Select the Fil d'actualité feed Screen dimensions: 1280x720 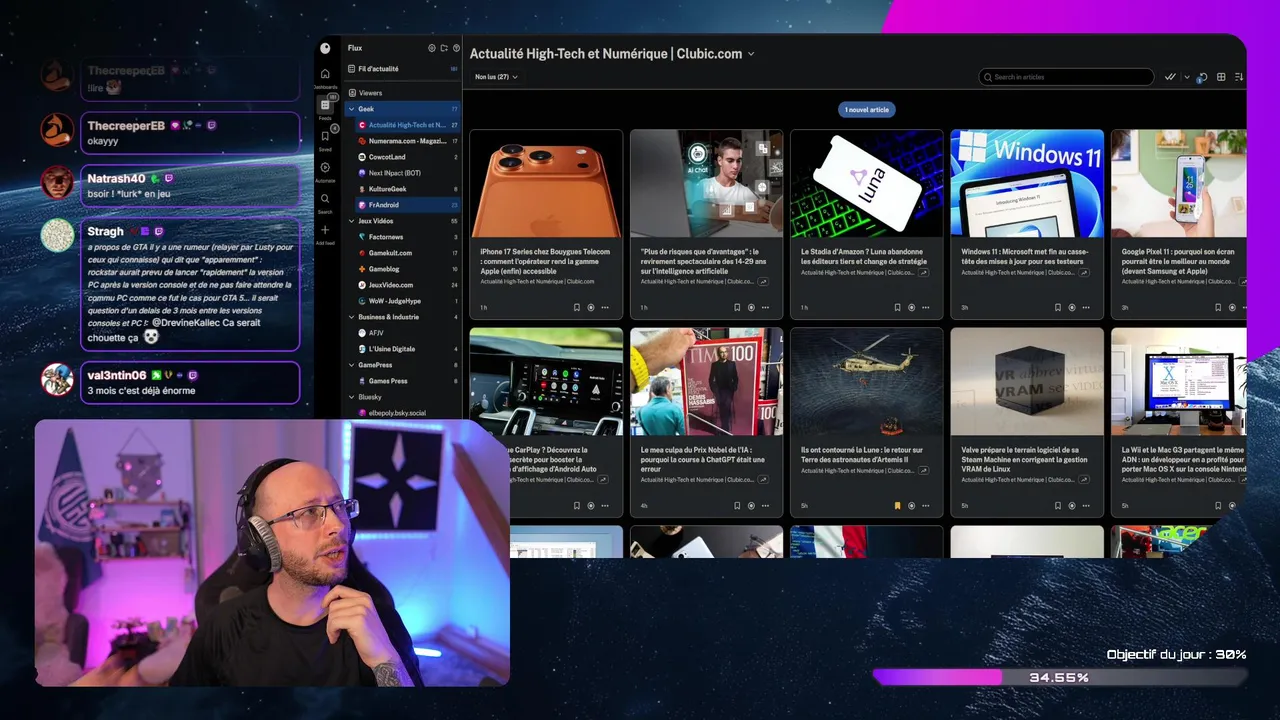(403, 69)
